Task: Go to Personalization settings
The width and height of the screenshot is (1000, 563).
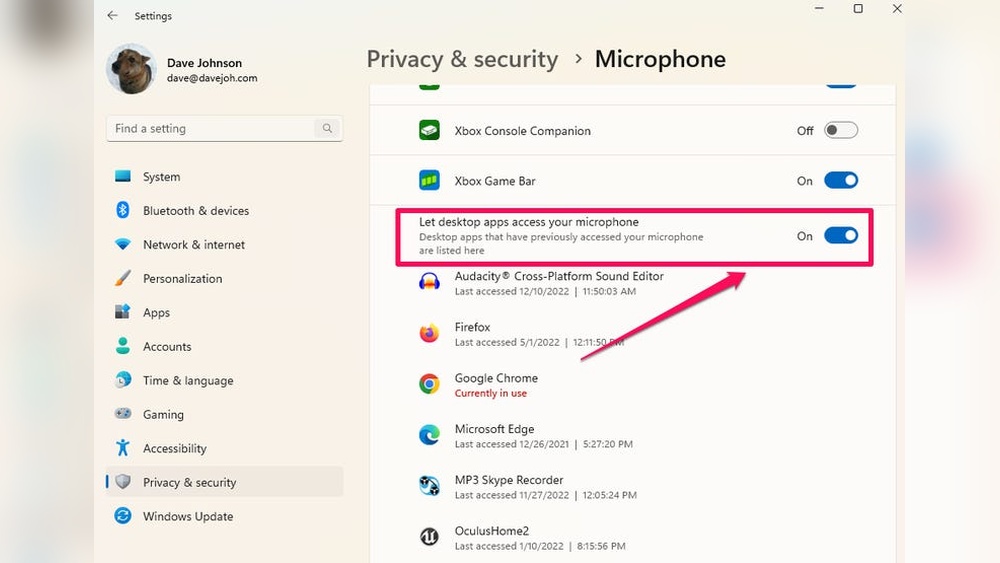Action: (x=224, y=279)
